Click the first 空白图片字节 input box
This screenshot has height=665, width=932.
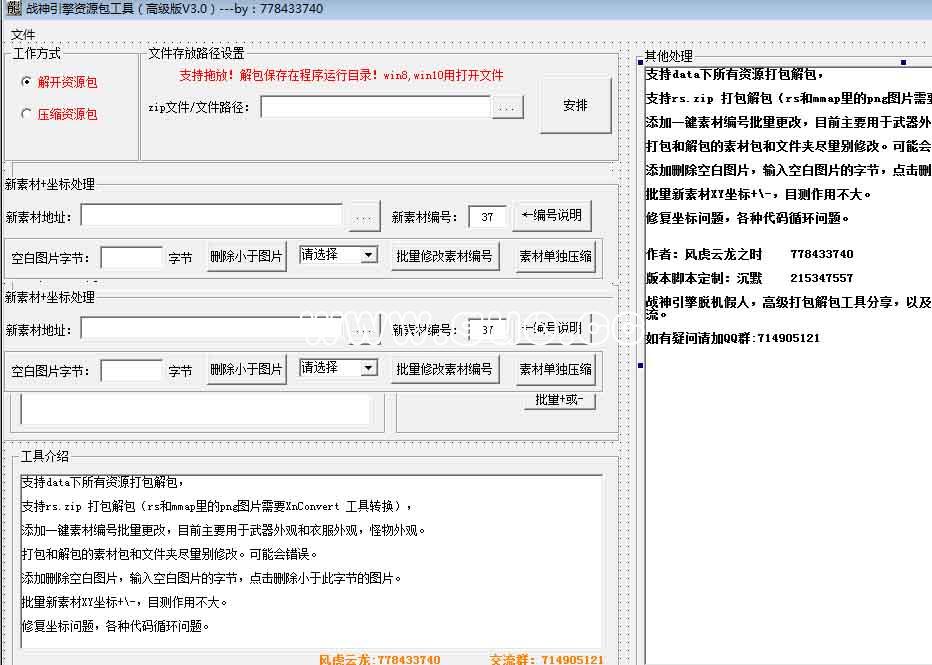(x=131, y=258)
